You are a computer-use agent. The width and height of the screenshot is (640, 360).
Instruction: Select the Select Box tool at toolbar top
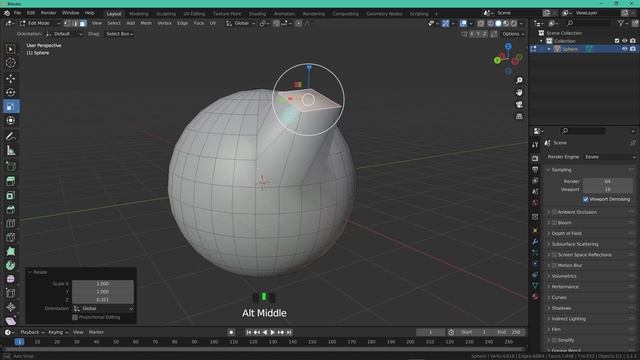(x=11, y=49)
